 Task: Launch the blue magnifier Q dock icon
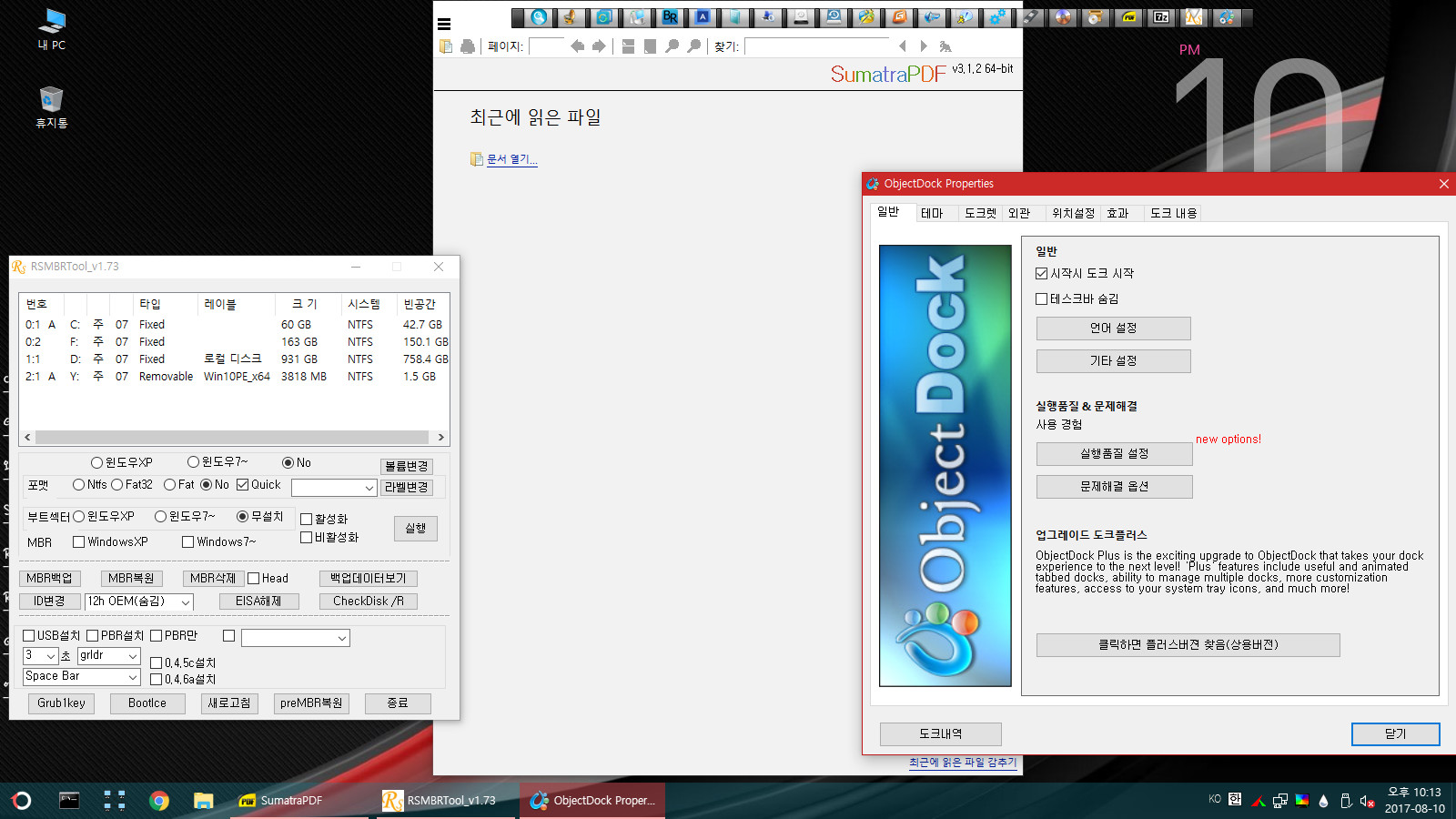pos(539,17)
